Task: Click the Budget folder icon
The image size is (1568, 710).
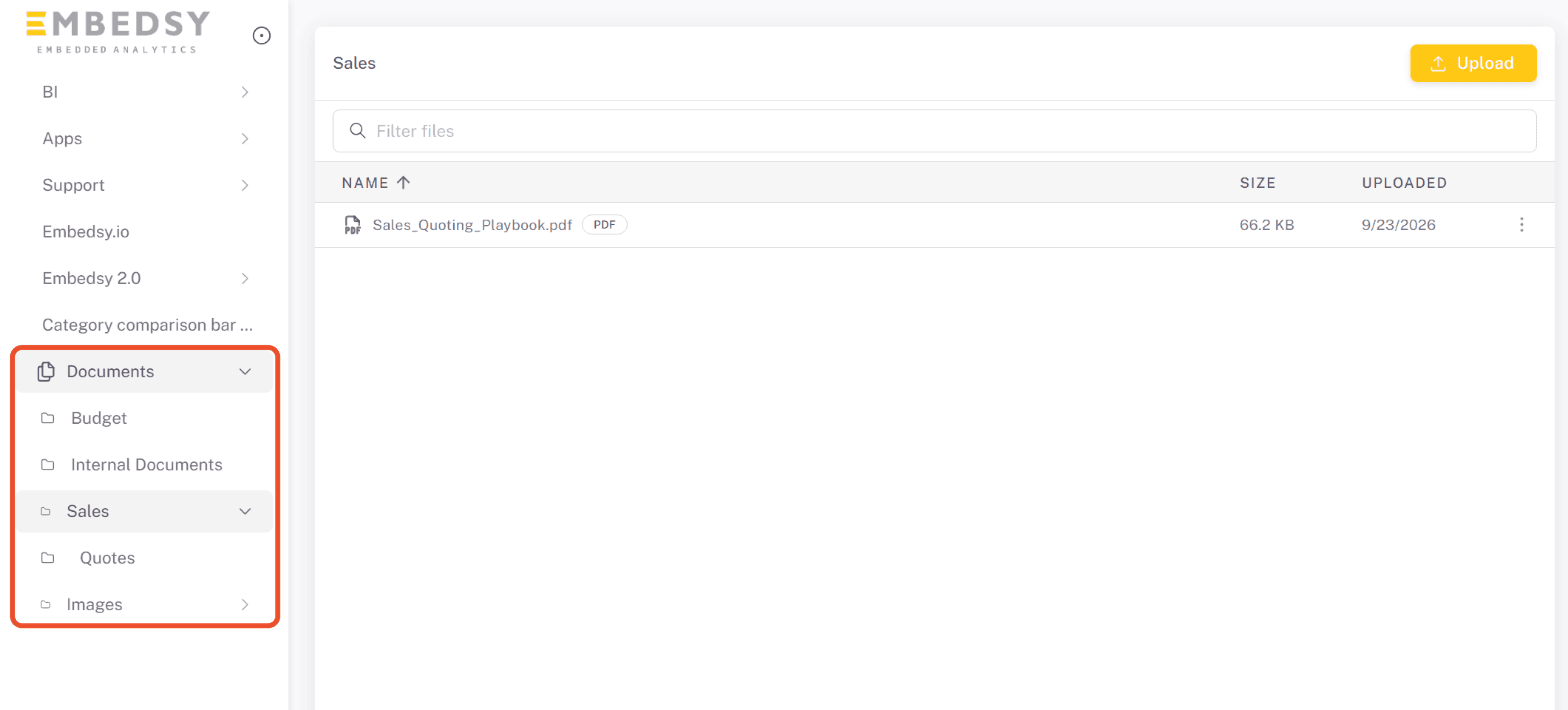Action: point(47,418)
